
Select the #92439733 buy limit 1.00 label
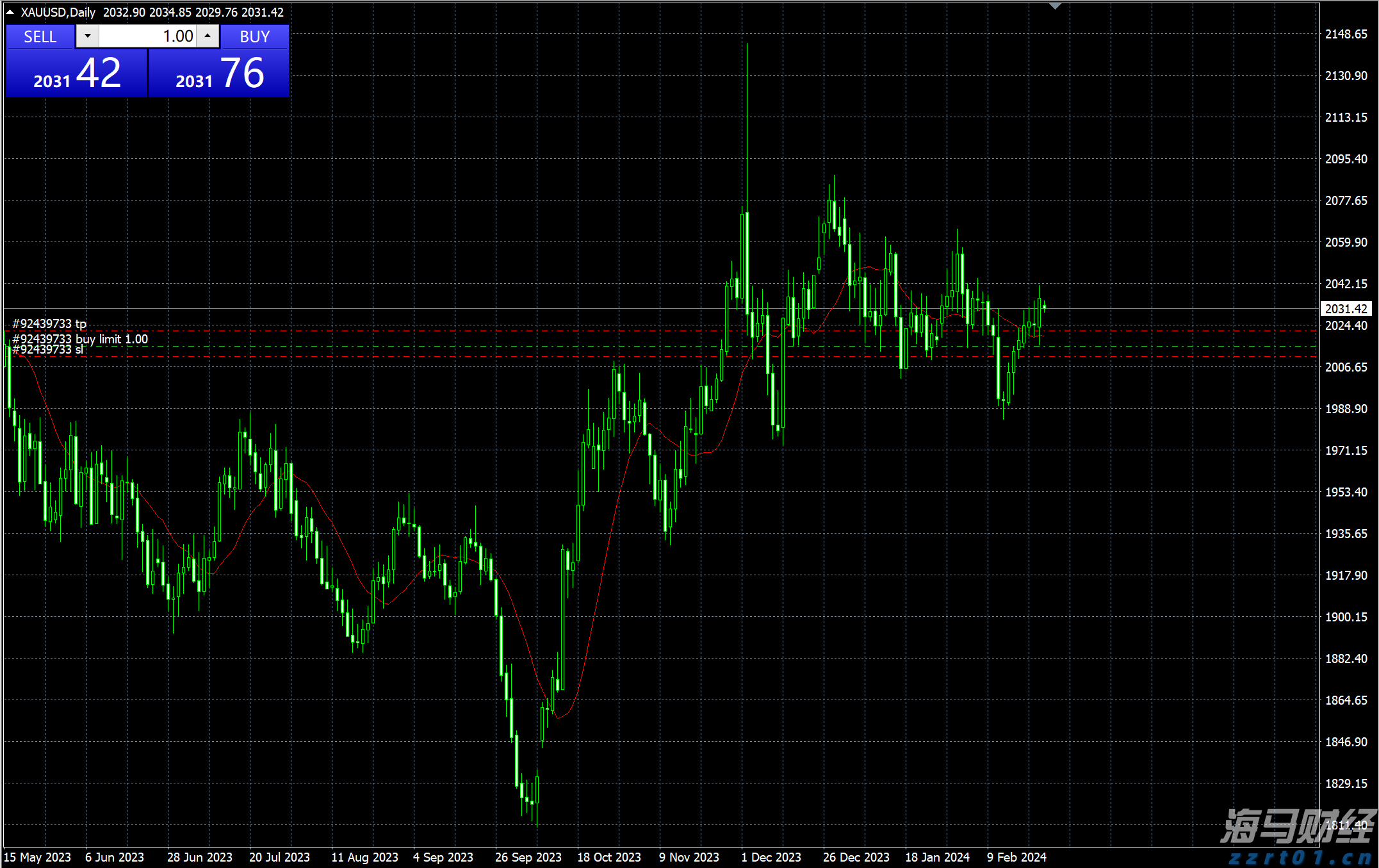click(x=80, y=339)
